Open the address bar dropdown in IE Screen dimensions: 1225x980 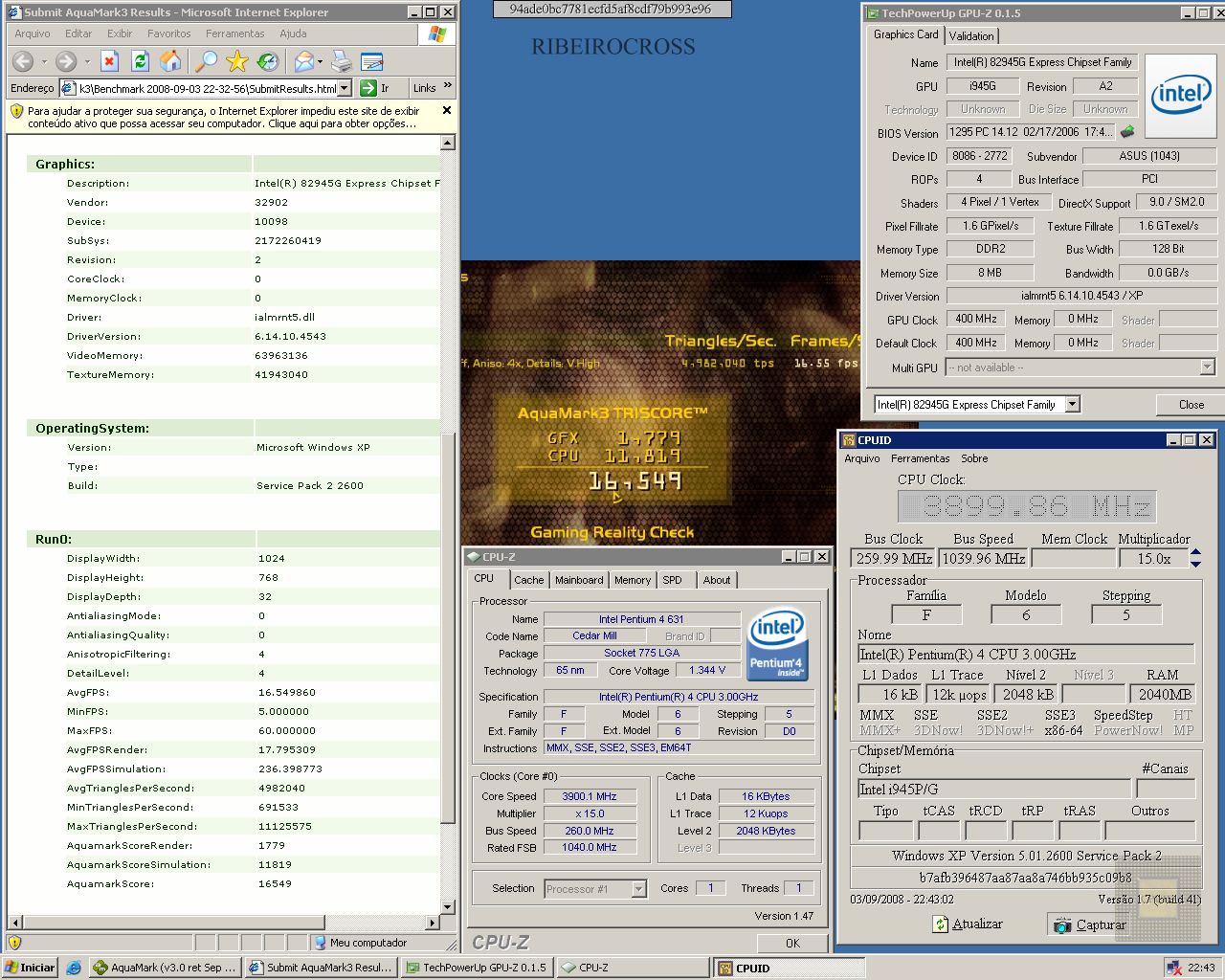(345, 88)
